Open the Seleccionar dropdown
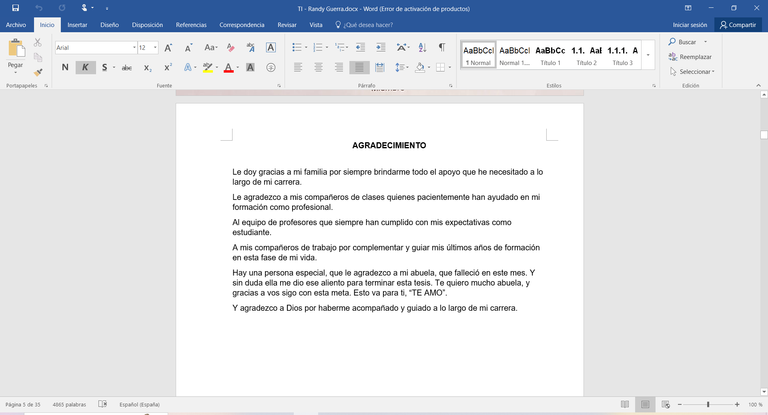 click(692, 72)
